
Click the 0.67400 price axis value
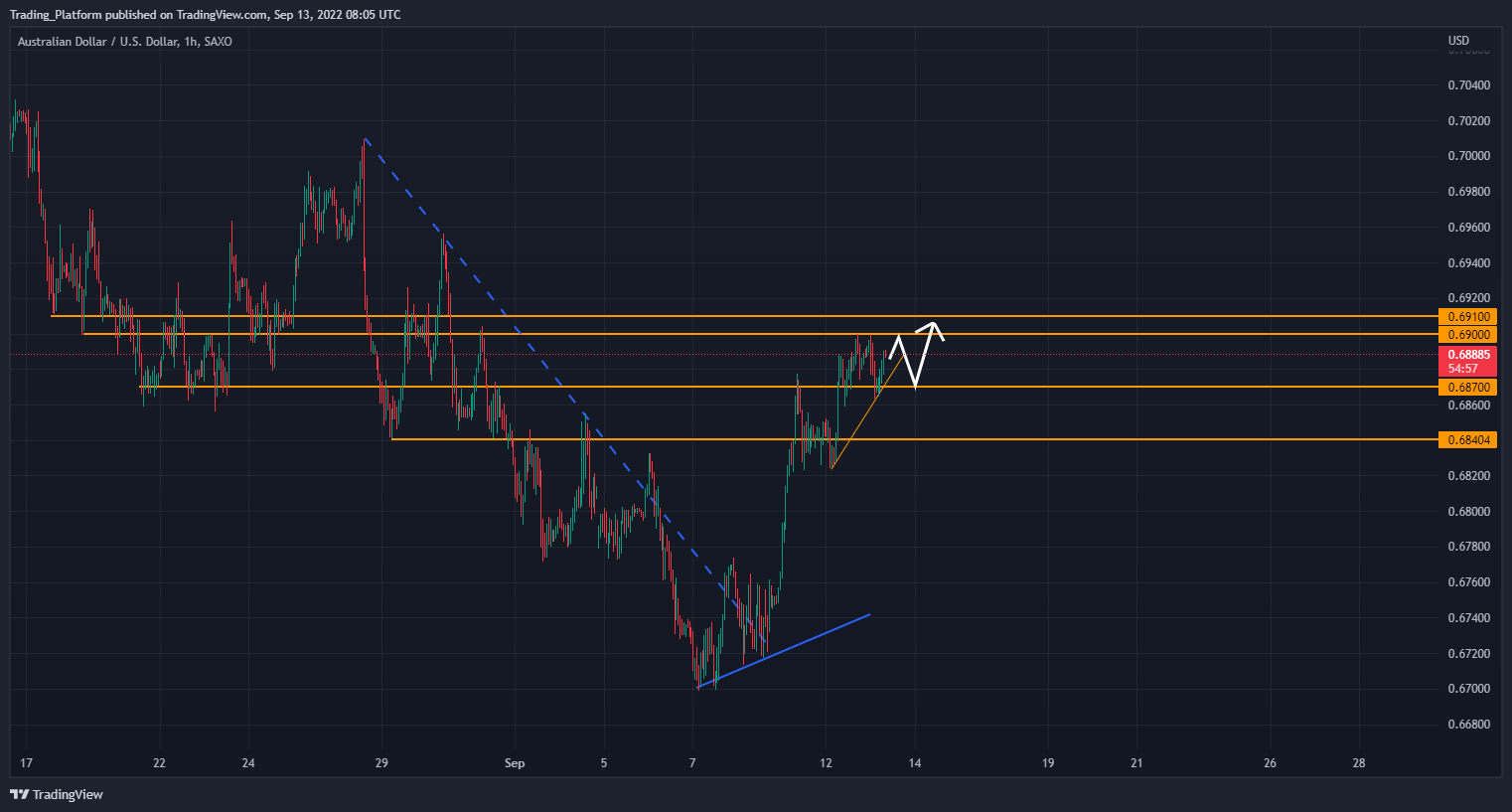(x=1468, y=618)
